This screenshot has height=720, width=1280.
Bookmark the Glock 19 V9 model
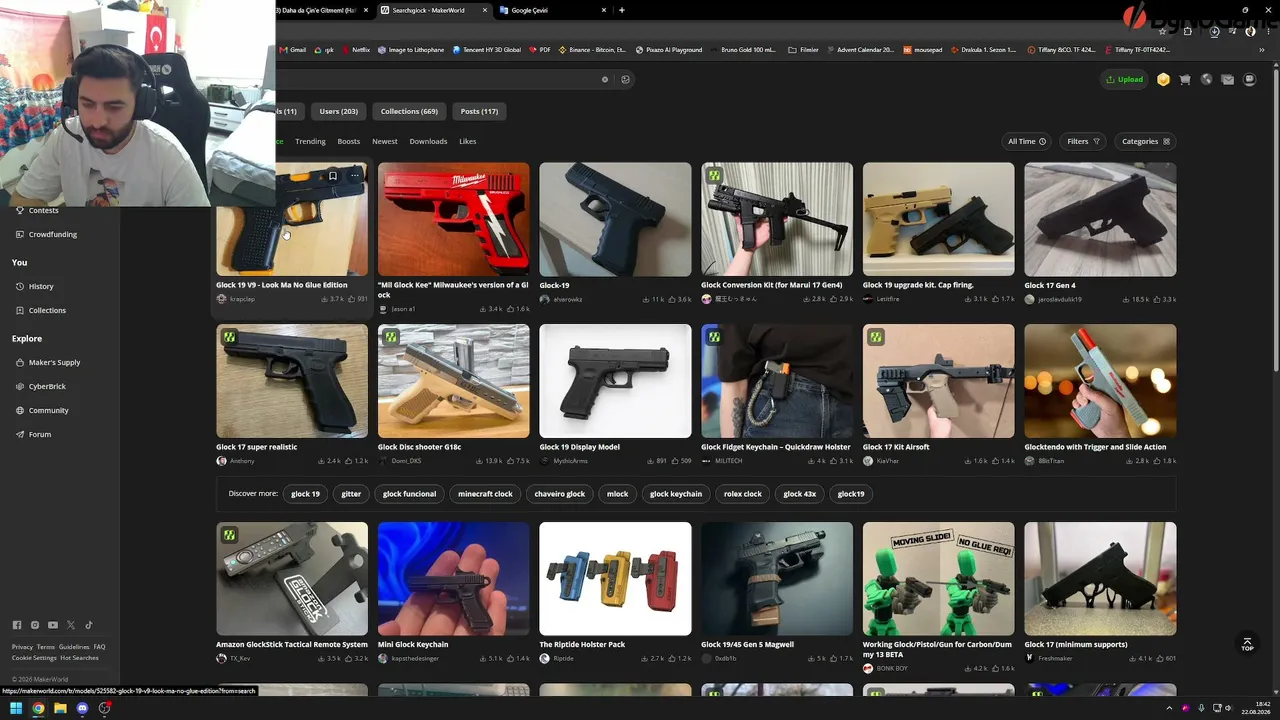333,176
